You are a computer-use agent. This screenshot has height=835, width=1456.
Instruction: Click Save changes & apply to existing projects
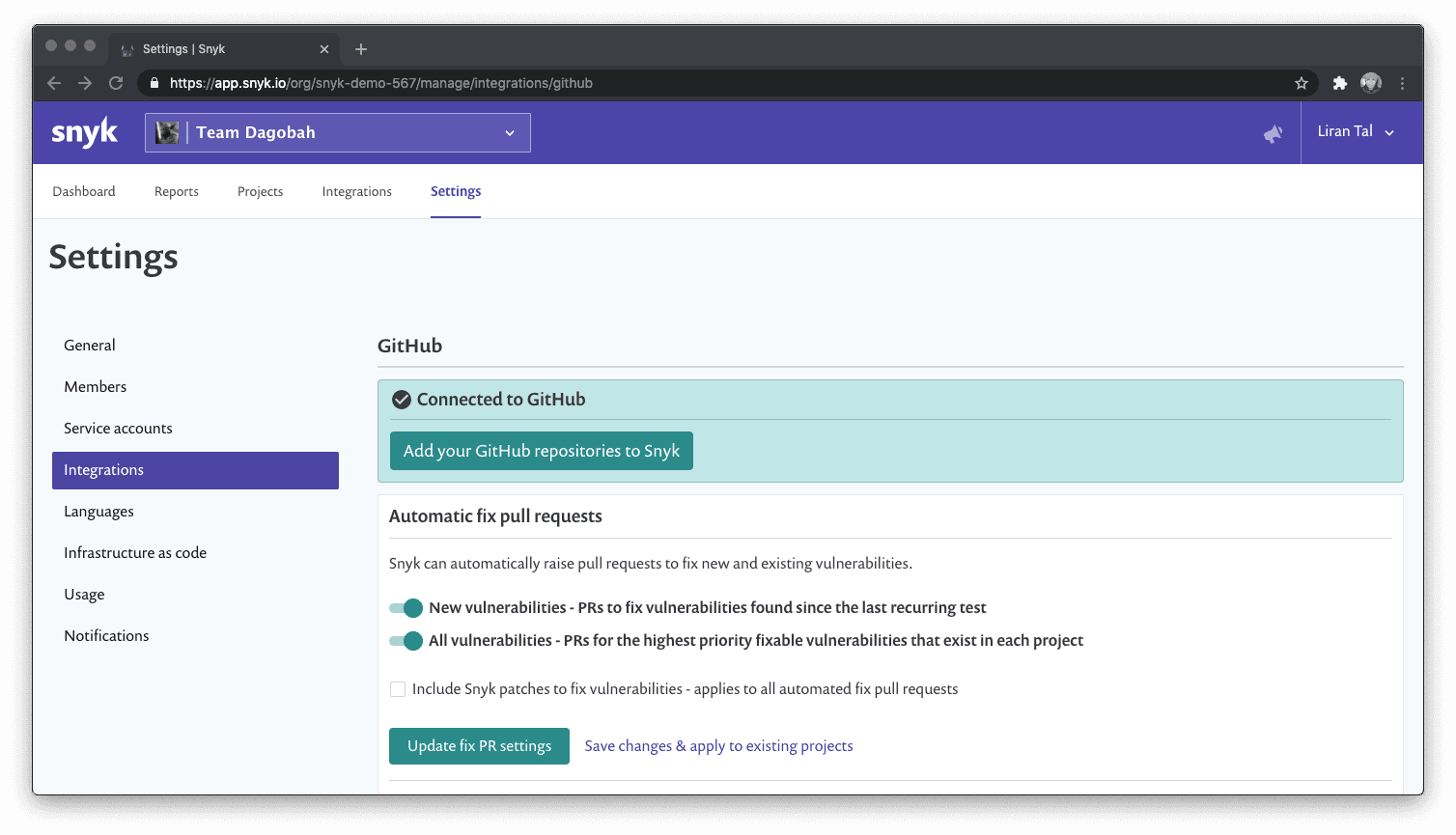pos(718,746)
